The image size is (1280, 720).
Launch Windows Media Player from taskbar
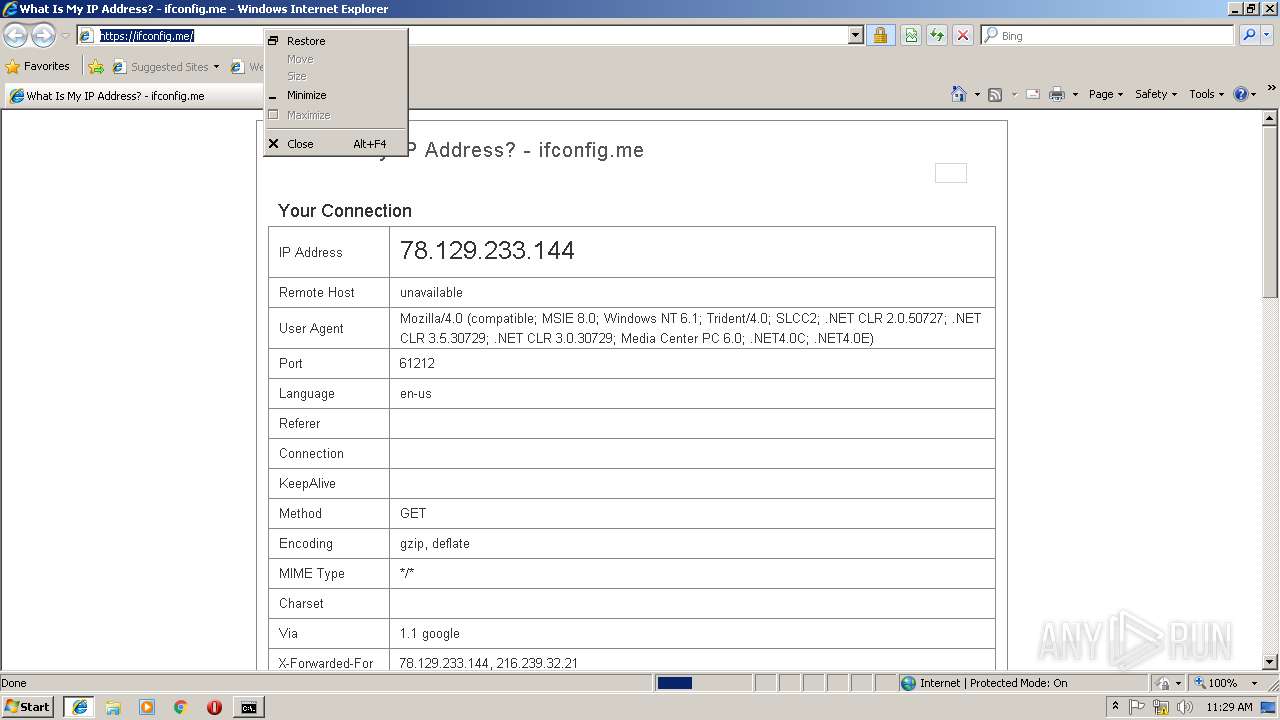click(x=147, y=707)
